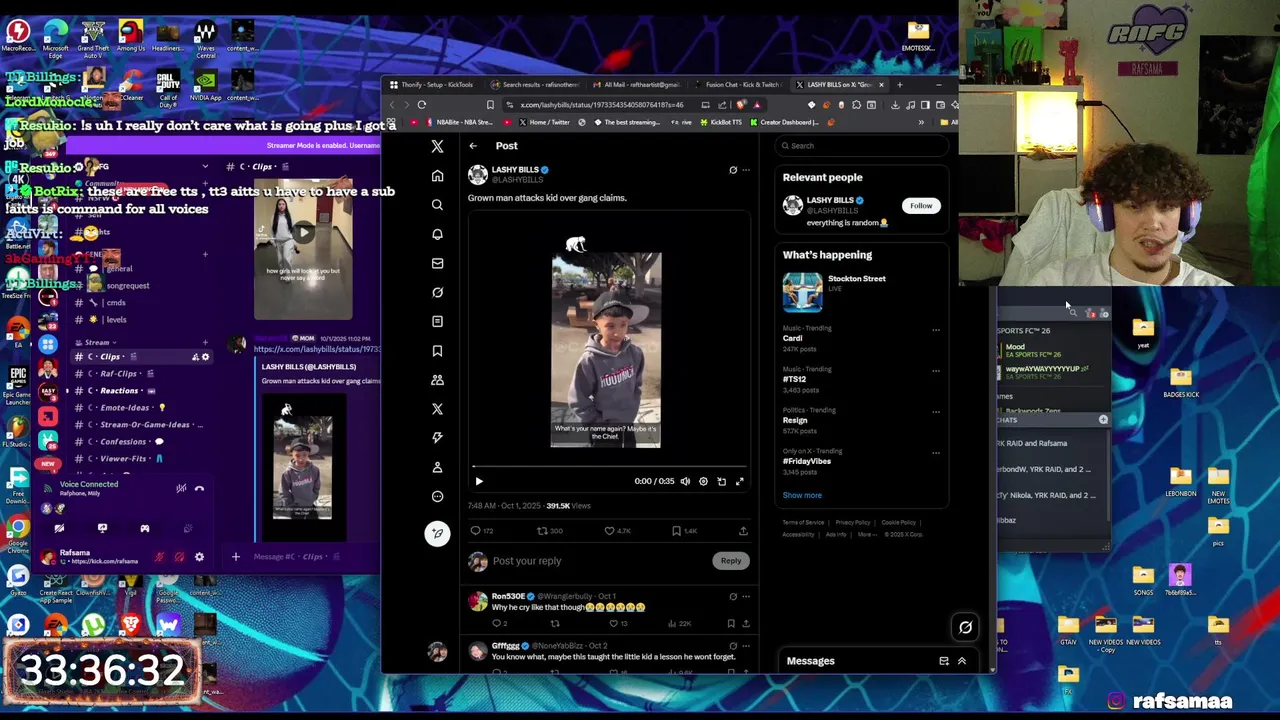Click the X logo at sidebar top
The height and width of the screenshot is (720, 1280).
click(x=437, y=147)
